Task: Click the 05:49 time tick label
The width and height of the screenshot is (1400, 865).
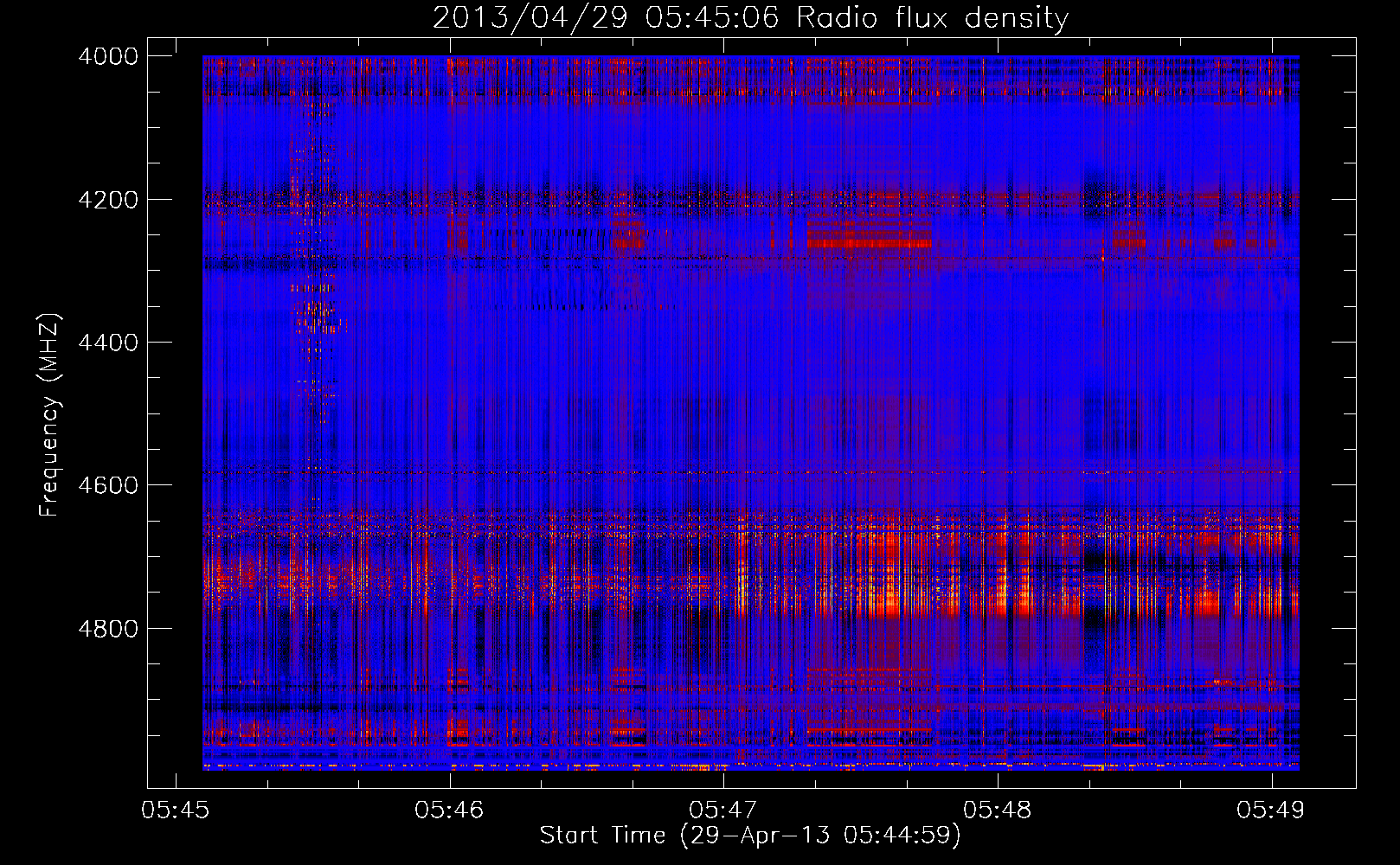Action: (1271, 810)
